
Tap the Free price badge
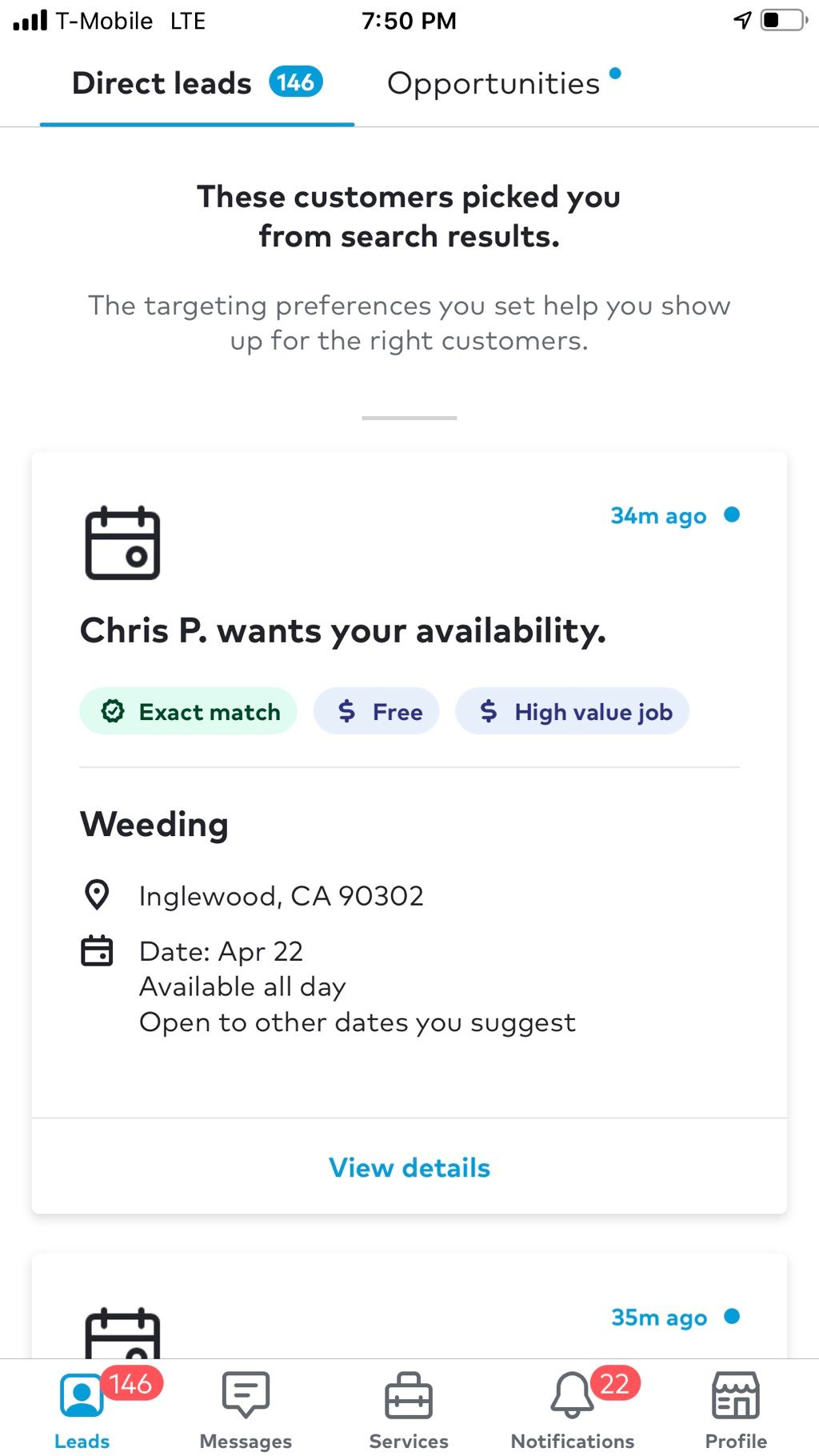pos(377,711)
